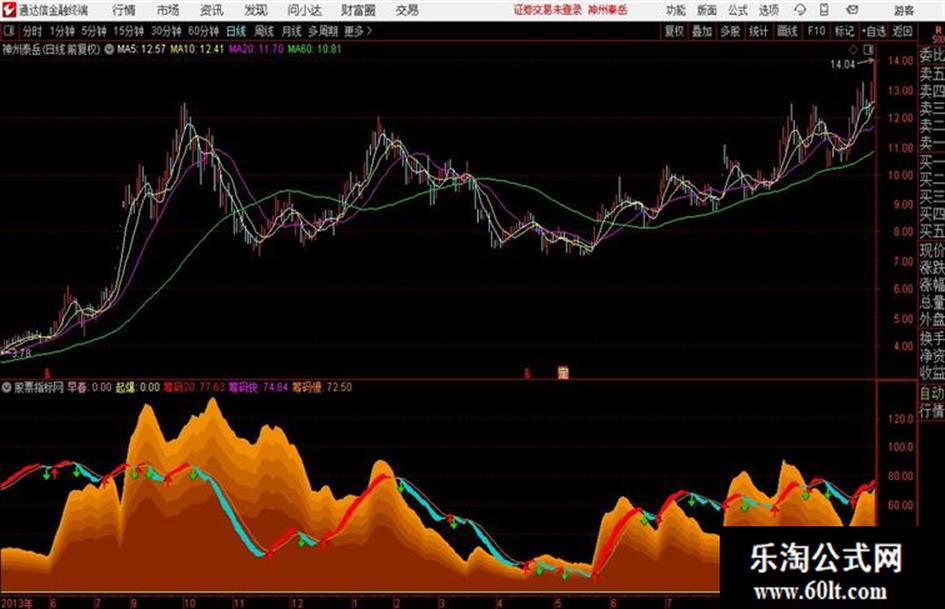Image resolution: width=945 pixels, height=609 pixels.
Task: Switch to the 30分钟 period
Action: [x=166, y=31]
